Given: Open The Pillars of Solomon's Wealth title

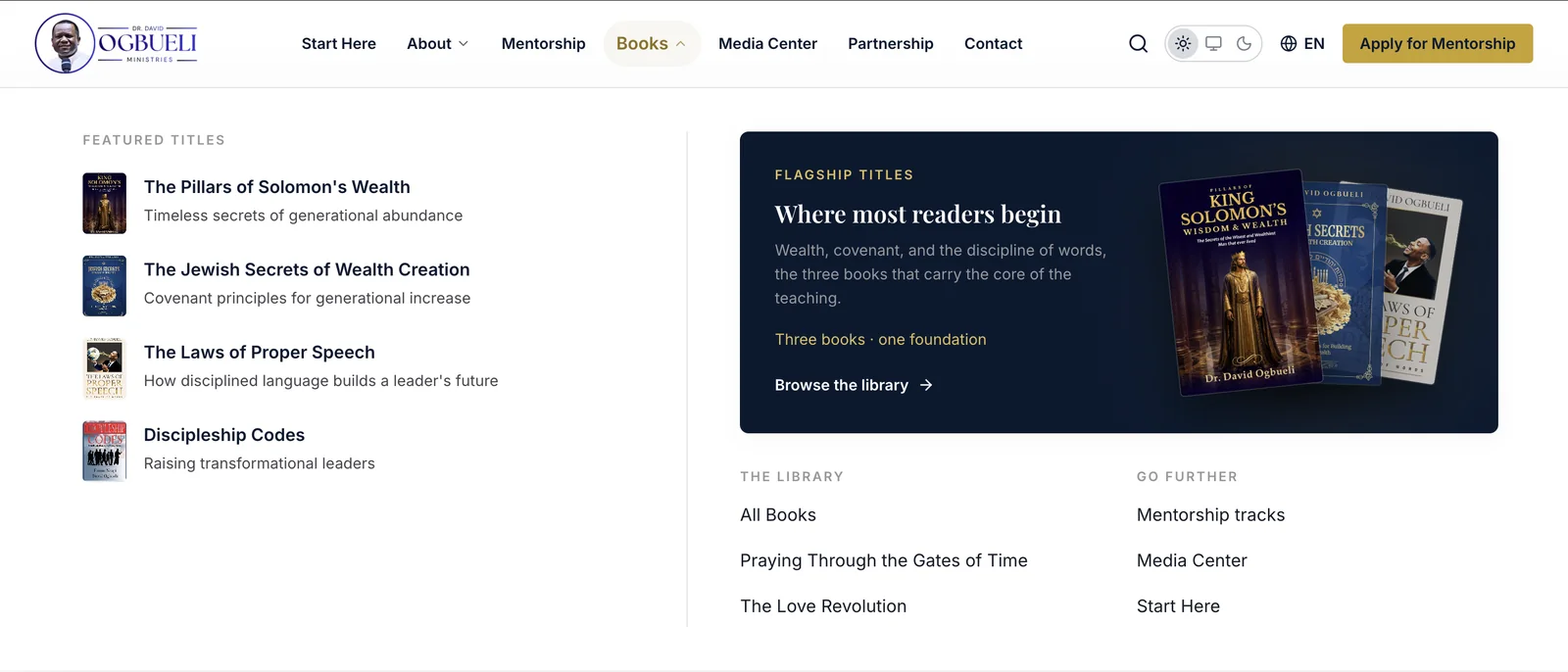Looking at the screenshot, I should [x=277, y=187].
